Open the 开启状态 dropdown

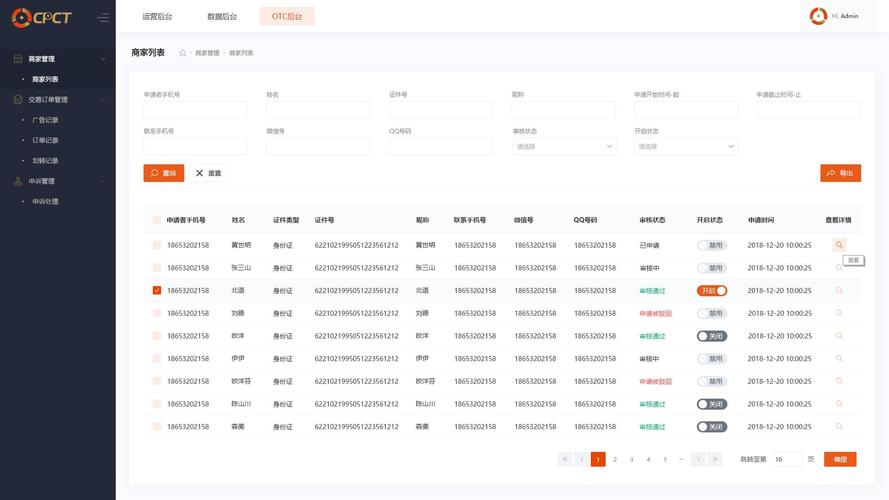point(686,146)
